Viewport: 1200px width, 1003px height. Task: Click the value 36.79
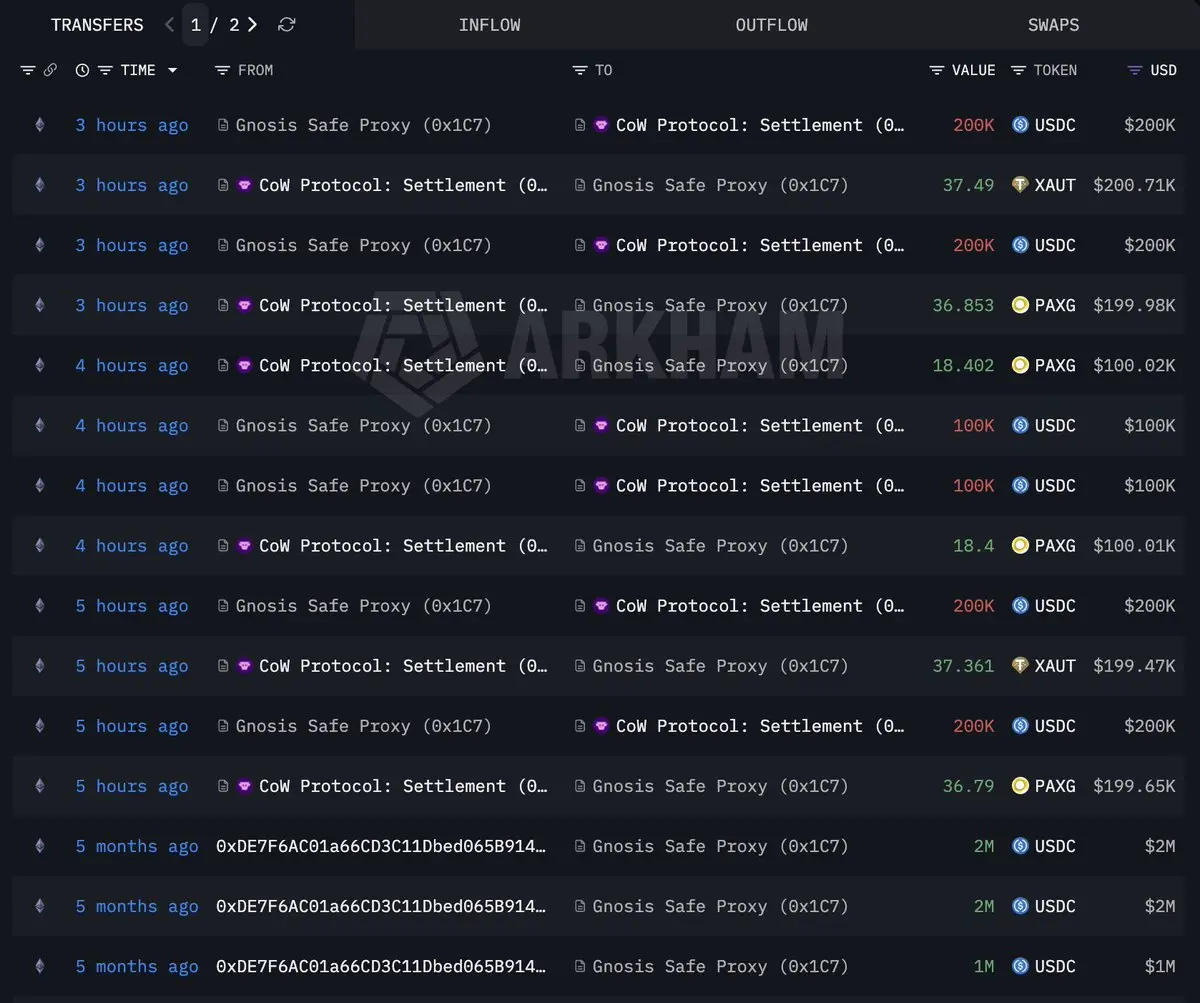click(x=969, y=785)
